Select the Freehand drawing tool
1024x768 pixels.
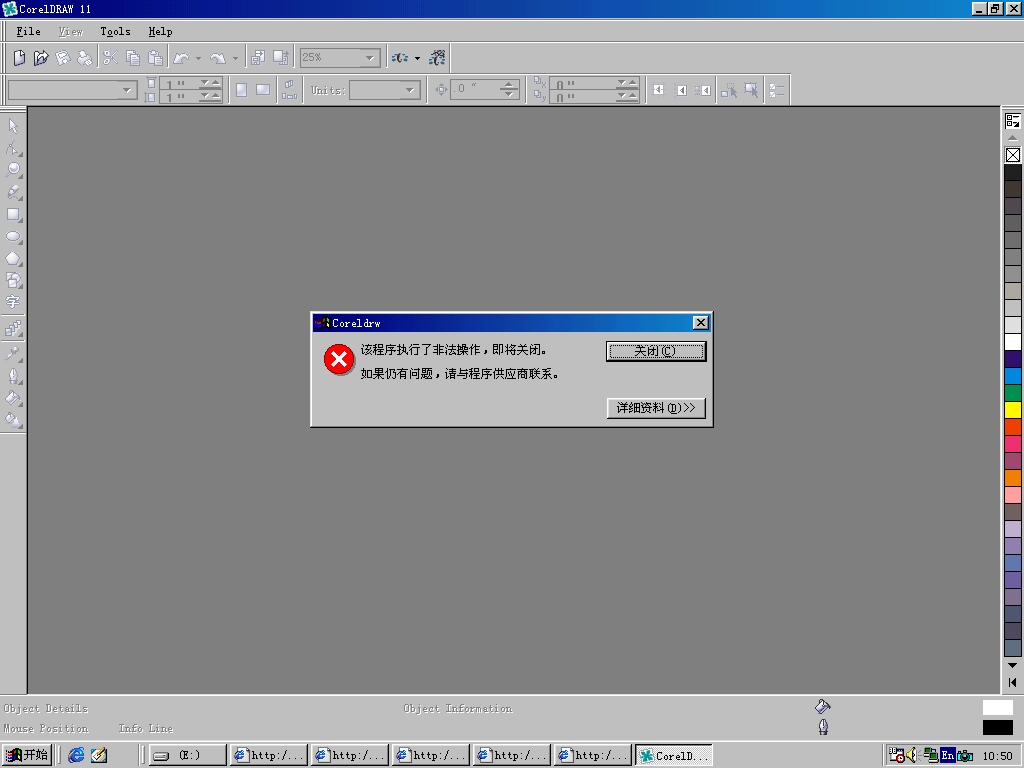tap(13, 193)
